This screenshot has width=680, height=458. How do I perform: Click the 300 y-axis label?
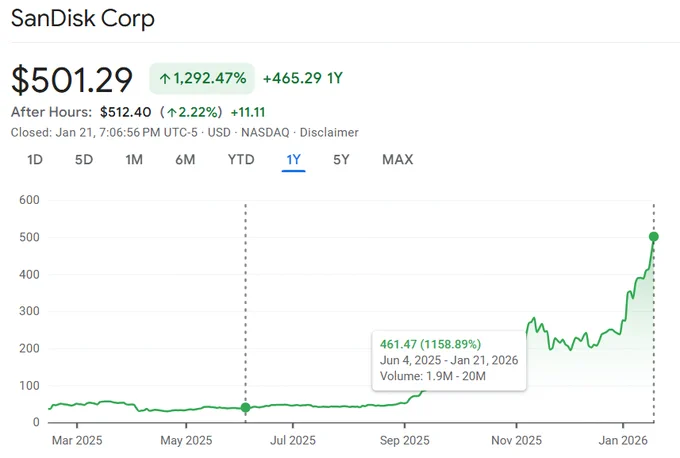coord(29,311)
